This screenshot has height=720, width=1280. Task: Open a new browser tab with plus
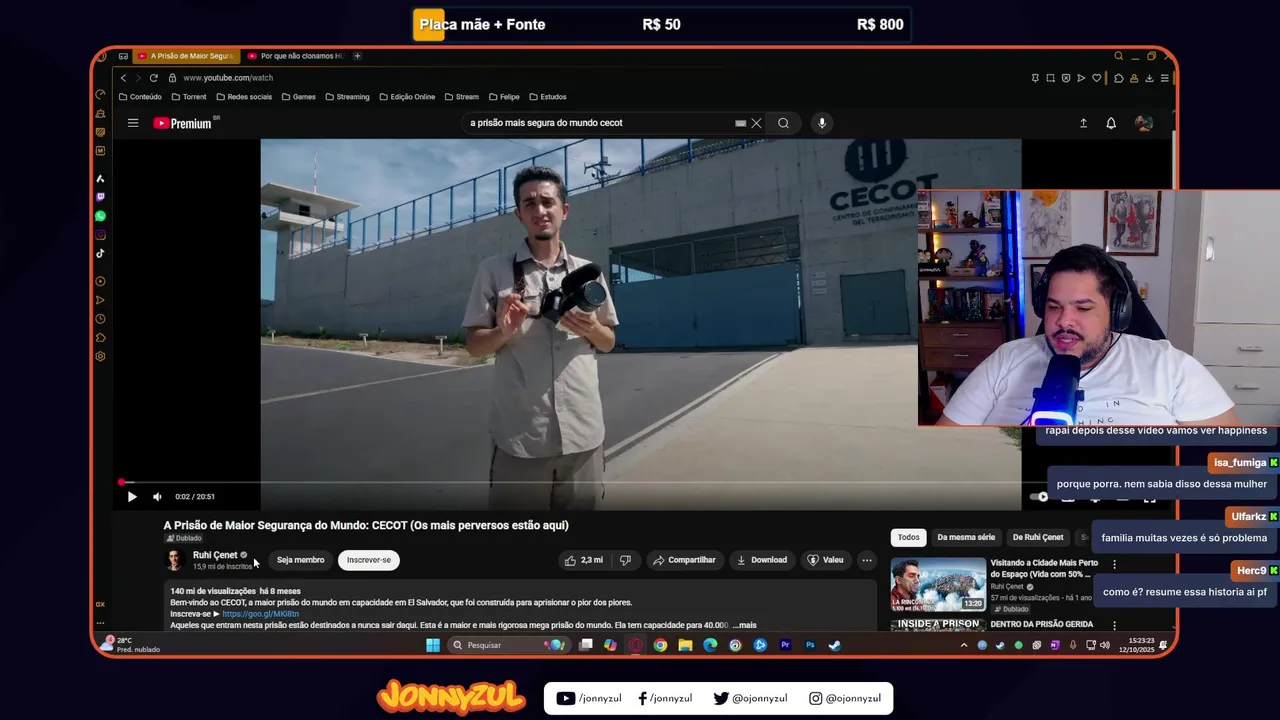357,56
